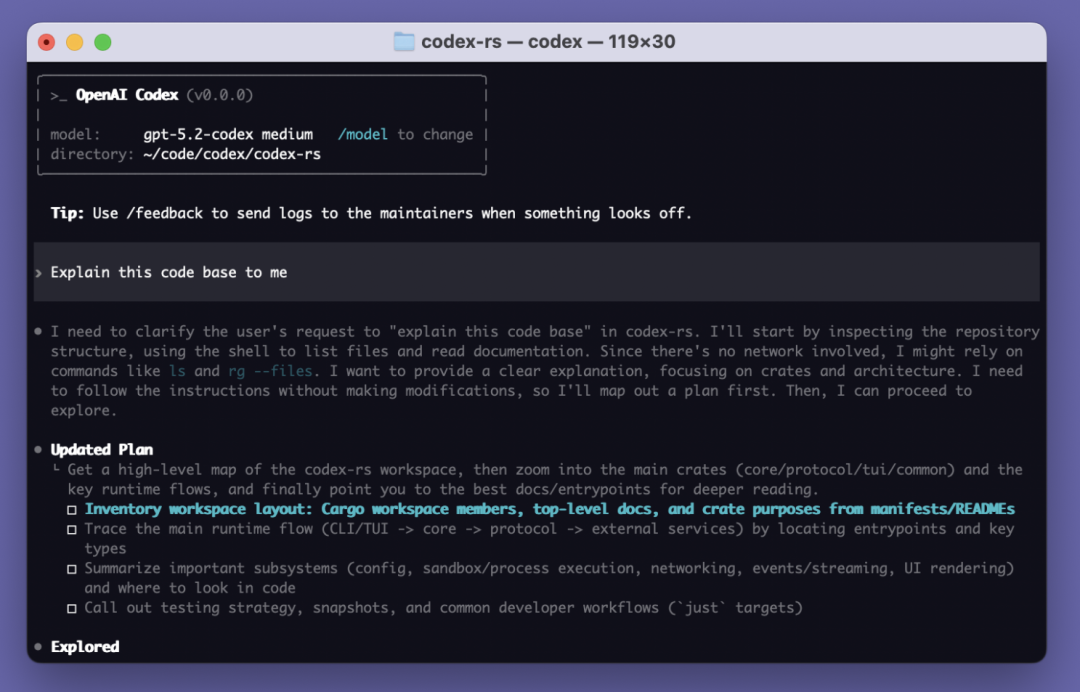This screenshot has height=692, width=1080.
Task: Click the bullet beside the reasoning paragraph
Action: pos(38,331)
